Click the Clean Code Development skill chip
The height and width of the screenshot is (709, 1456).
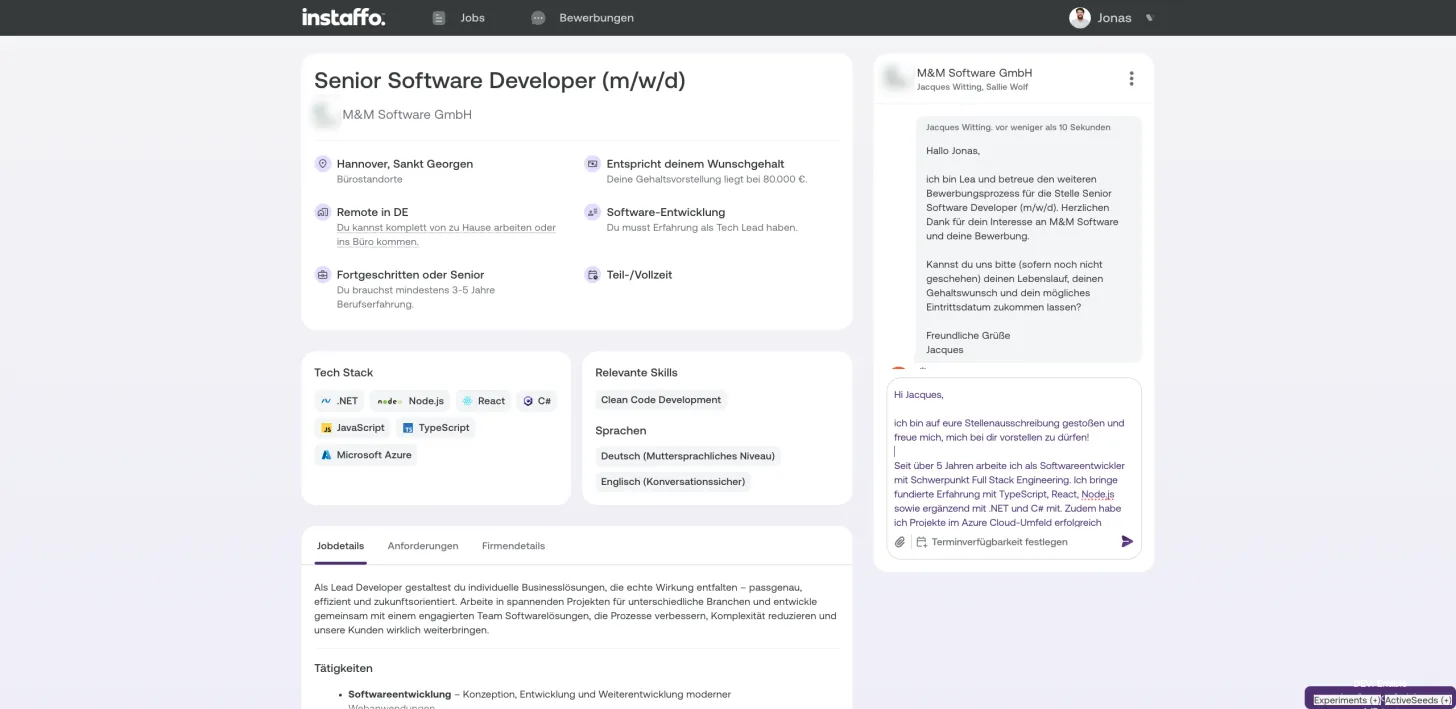click(x=661, y=400)
